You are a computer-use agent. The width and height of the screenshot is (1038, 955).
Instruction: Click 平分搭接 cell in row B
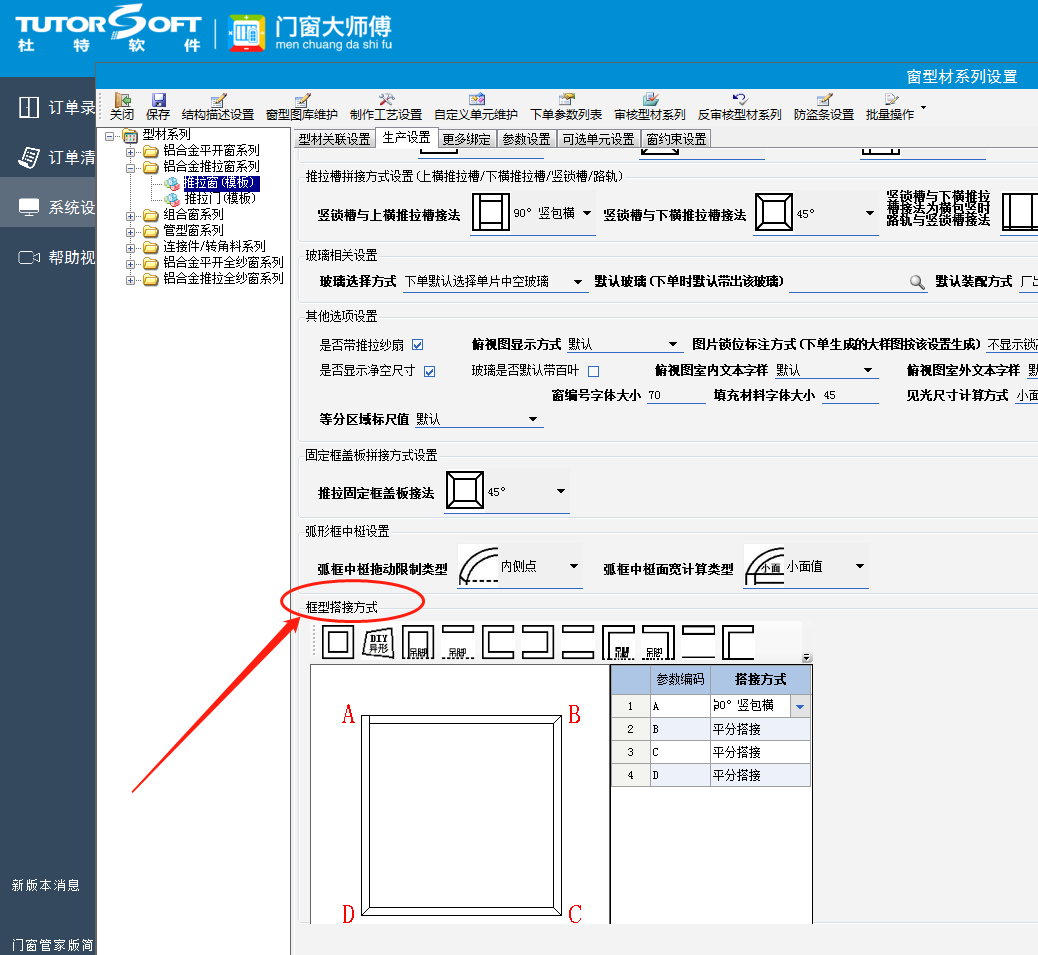tap(760, 729)
